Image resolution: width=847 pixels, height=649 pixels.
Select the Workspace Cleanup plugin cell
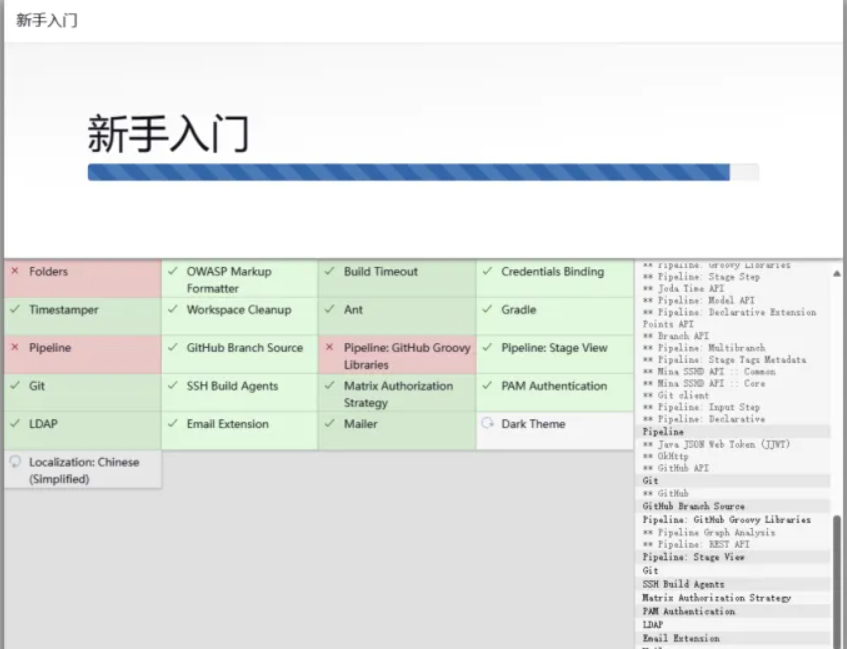240,316
